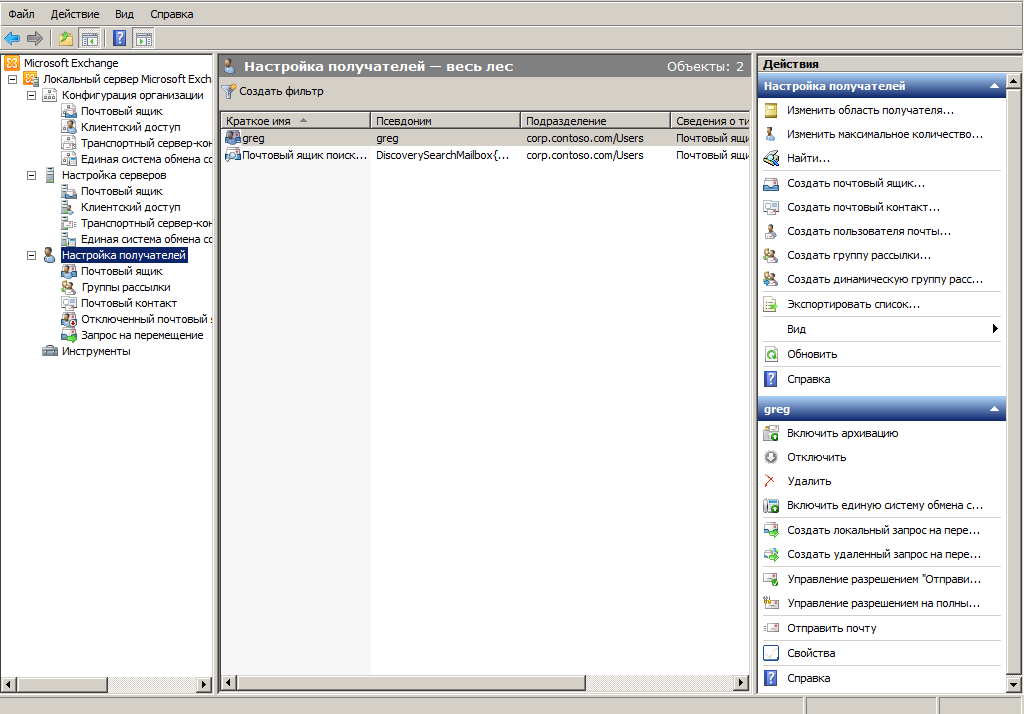Screen dimensions: 1024x714
Task: Select Группы рассылки in the tree
Action: 125,287
